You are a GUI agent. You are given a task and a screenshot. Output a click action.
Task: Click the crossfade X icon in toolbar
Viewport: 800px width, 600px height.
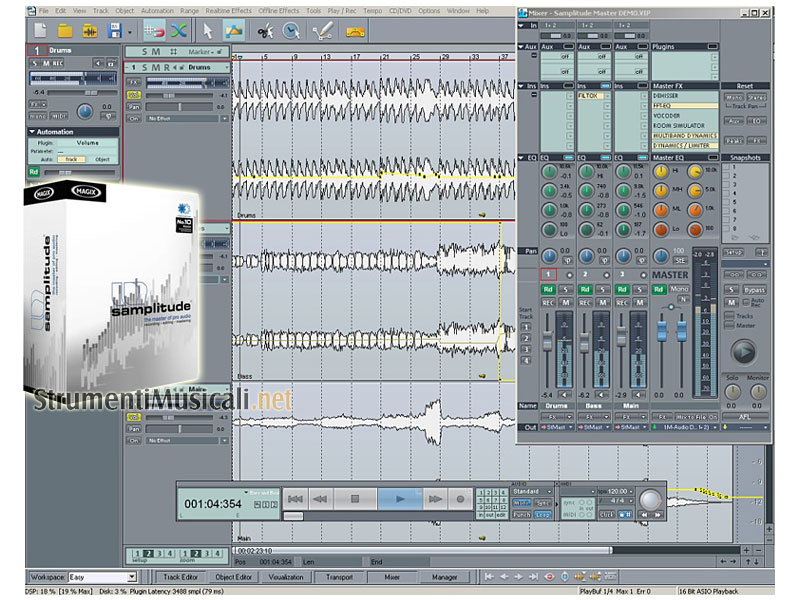(179, 31)
